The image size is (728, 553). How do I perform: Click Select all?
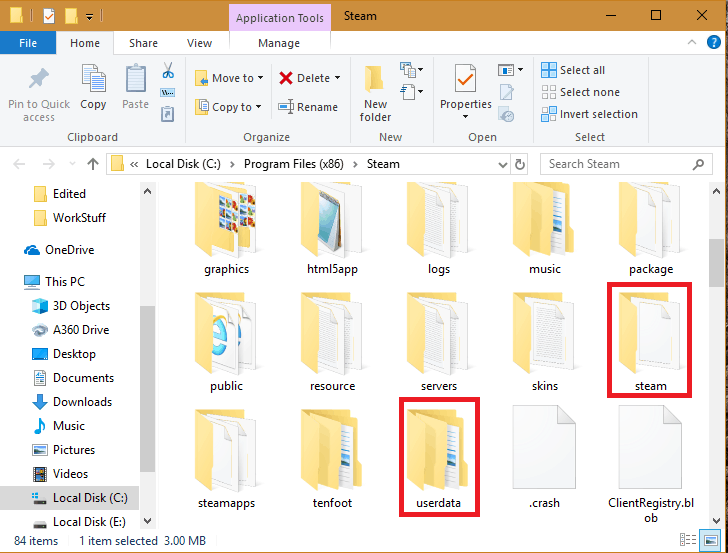[x=573, y=70]
